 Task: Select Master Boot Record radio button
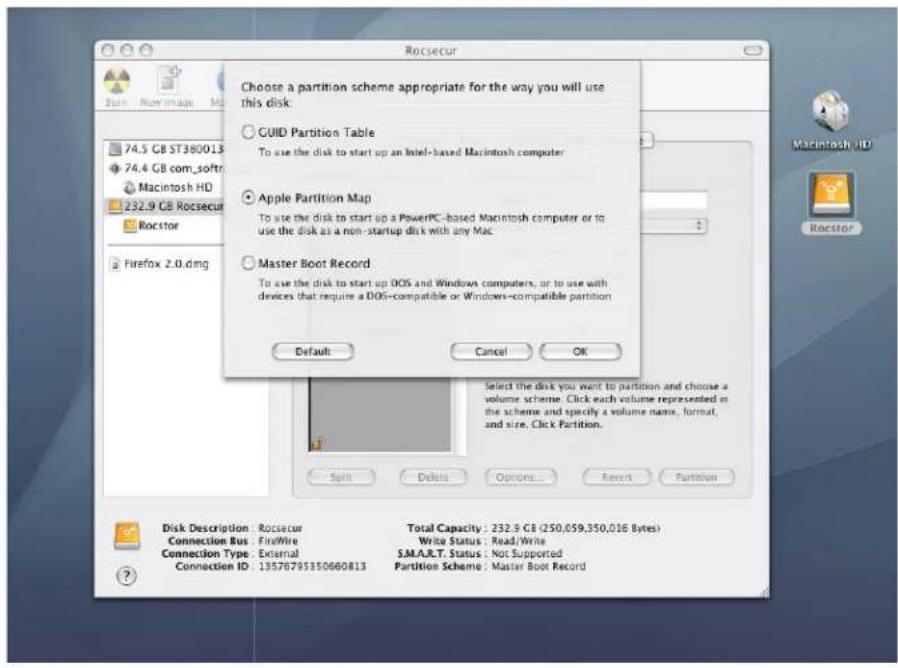247,263
